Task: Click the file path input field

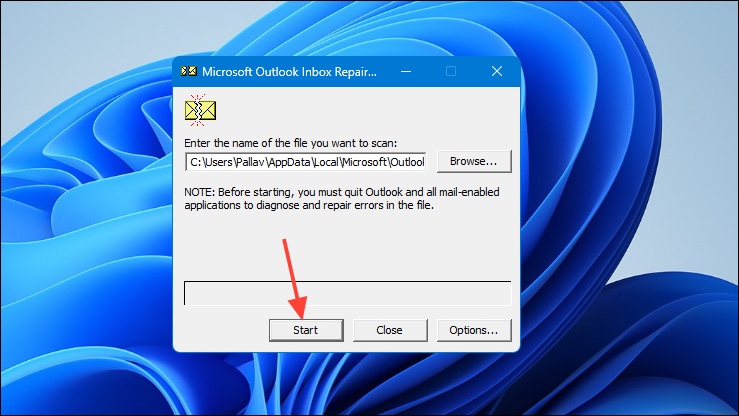Action: (x=306, y=162)
